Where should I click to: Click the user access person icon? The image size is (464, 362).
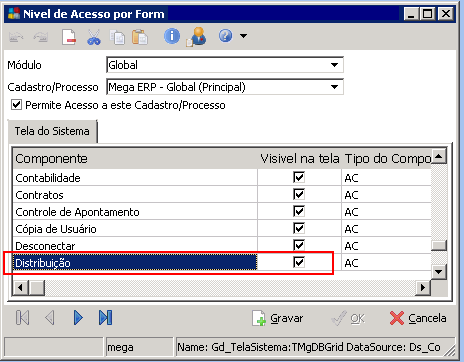tap(196, 36)
